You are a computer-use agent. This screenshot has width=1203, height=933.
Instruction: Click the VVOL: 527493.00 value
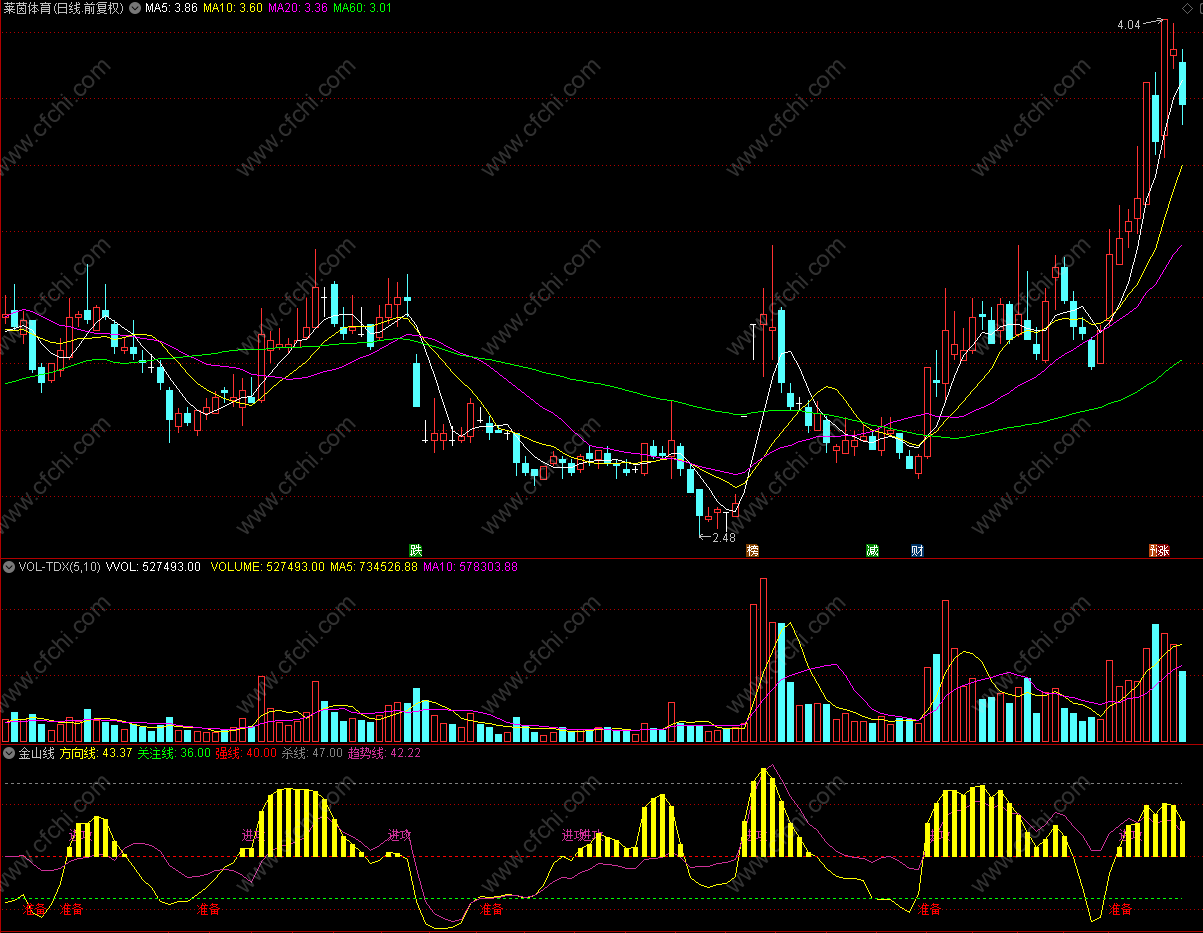[x=153, y=567]
